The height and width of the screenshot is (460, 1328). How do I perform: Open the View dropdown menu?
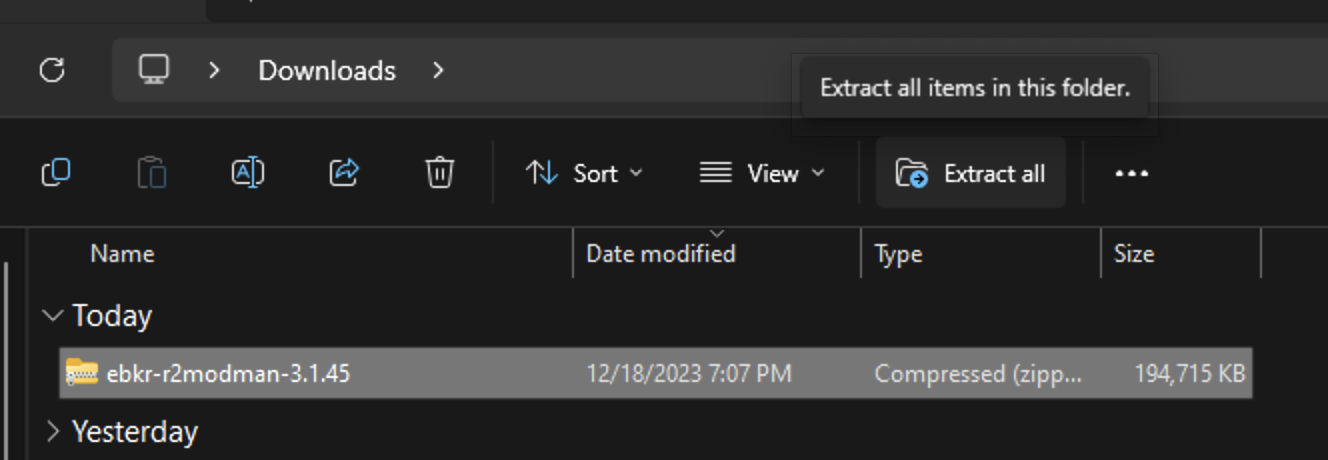click(762, 173)
